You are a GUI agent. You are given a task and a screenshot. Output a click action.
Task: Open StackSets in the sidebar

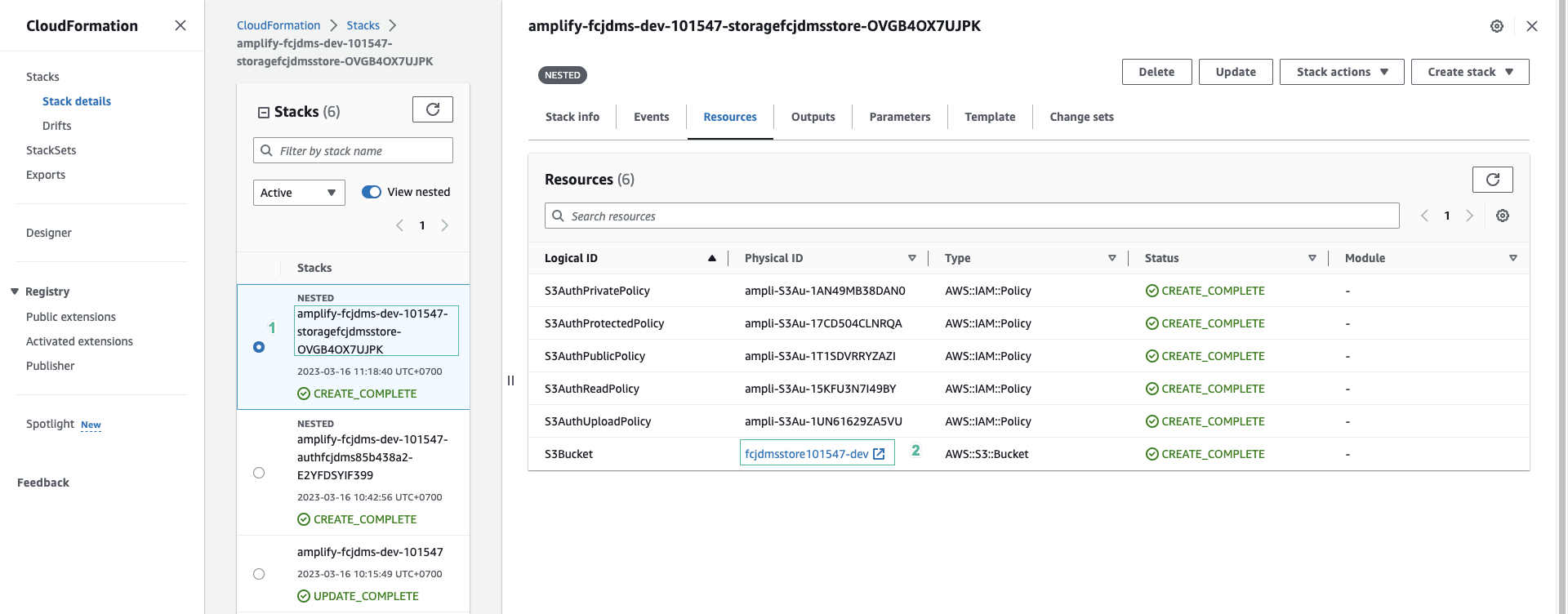pyautogui.click(x=51, y=150)
